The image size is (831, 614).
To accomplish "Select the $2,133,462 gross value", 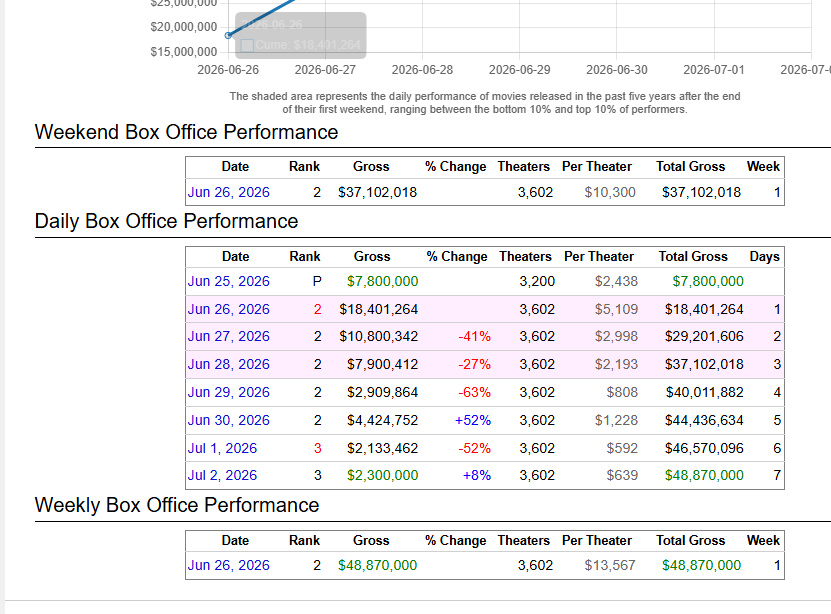I will [x=383, y=449].
